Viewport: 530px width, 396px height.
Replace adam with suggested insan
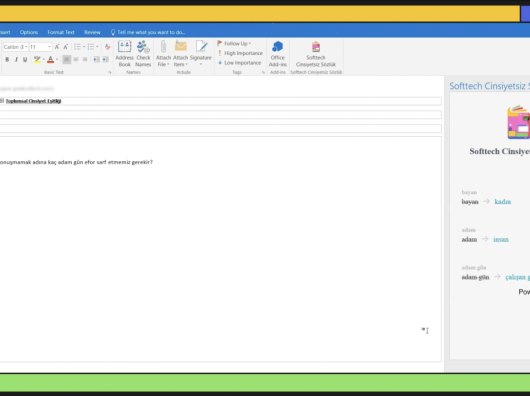tap(501, 239)
